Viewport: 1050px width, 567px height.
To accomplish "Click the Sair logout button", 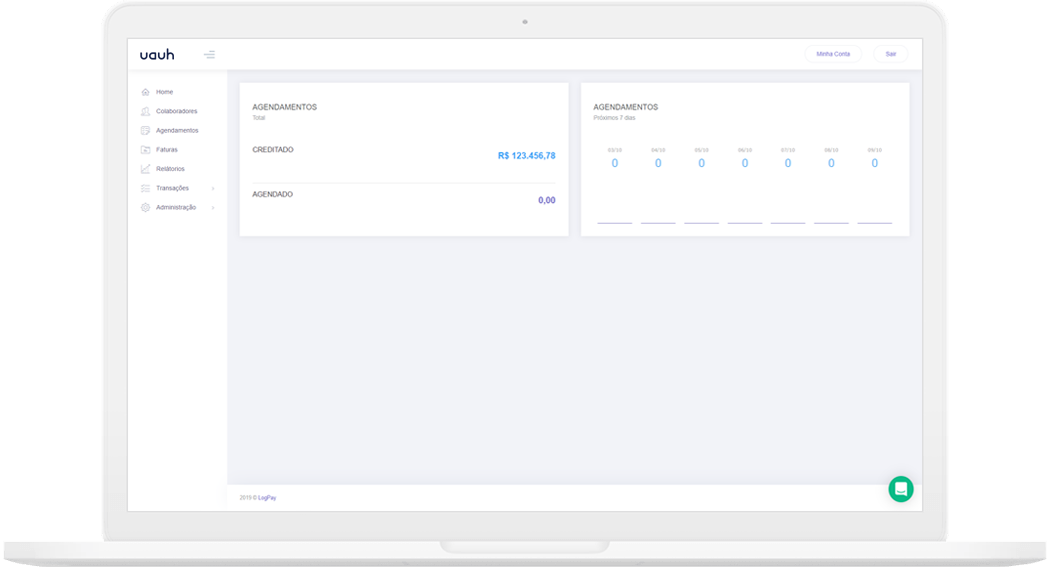I will coord(890,54).
